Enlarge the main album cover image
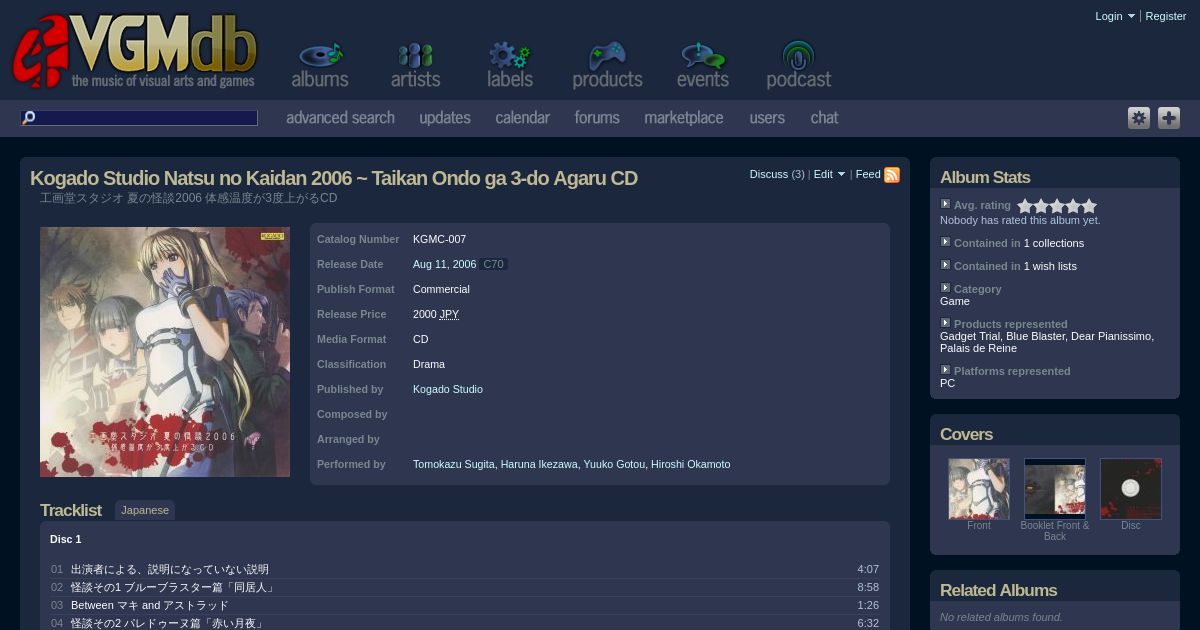The image size is (1200, 630). pos(165,352)
